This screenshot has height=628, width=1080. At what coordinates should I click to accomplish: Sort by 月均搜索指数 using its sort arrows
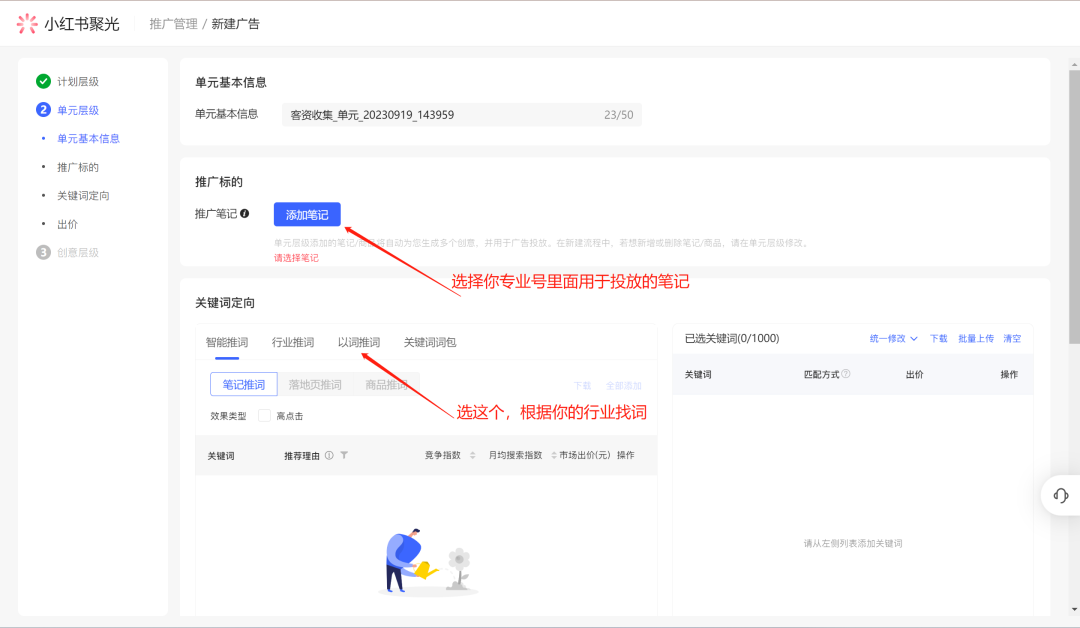(550, 456)
